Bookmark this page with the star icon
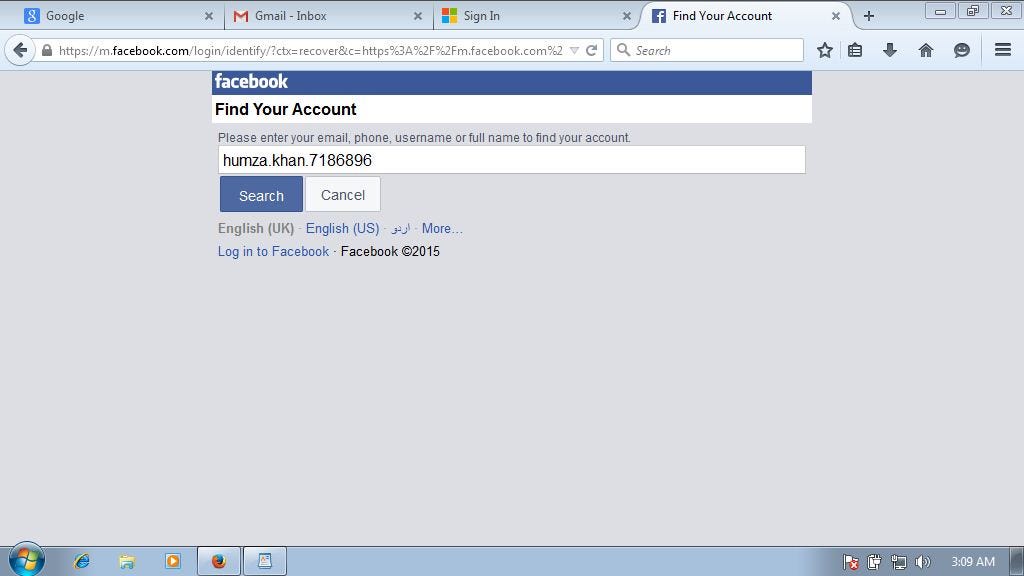 coord(825,50)
